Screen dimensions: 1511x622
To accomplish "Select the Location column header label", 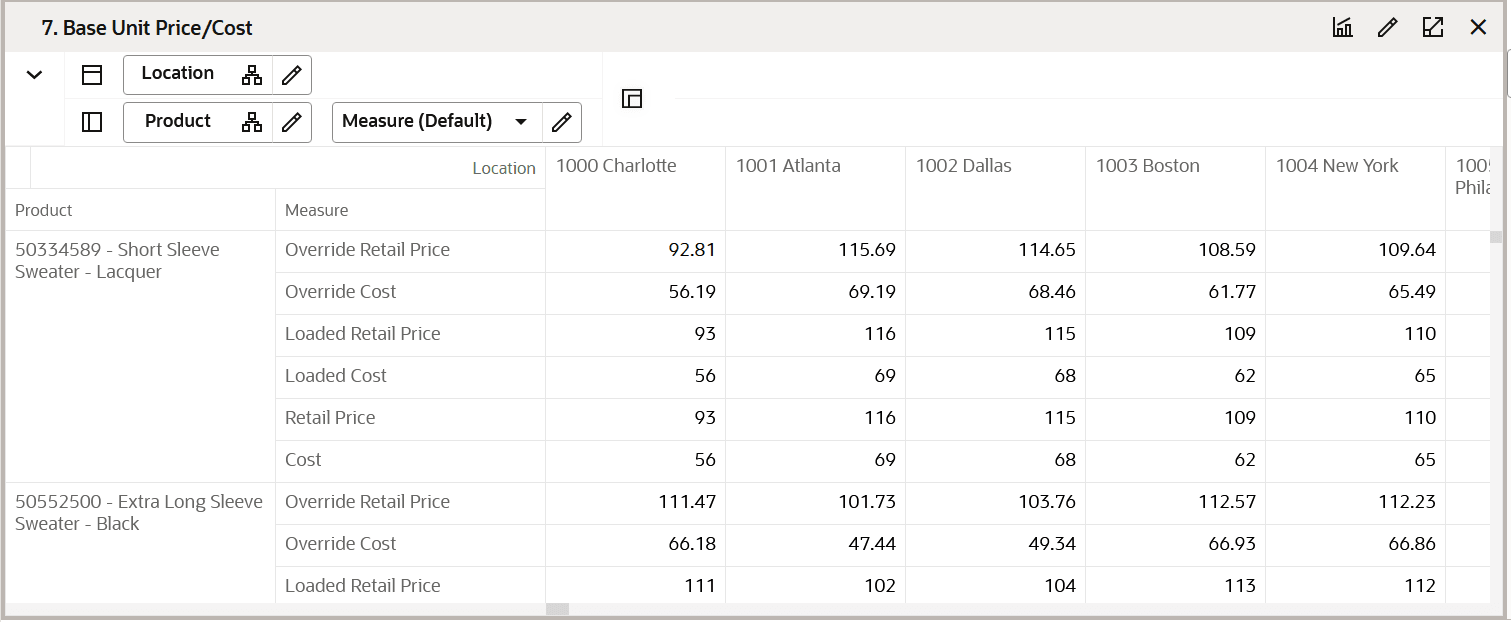I will [x=504, y=167].
